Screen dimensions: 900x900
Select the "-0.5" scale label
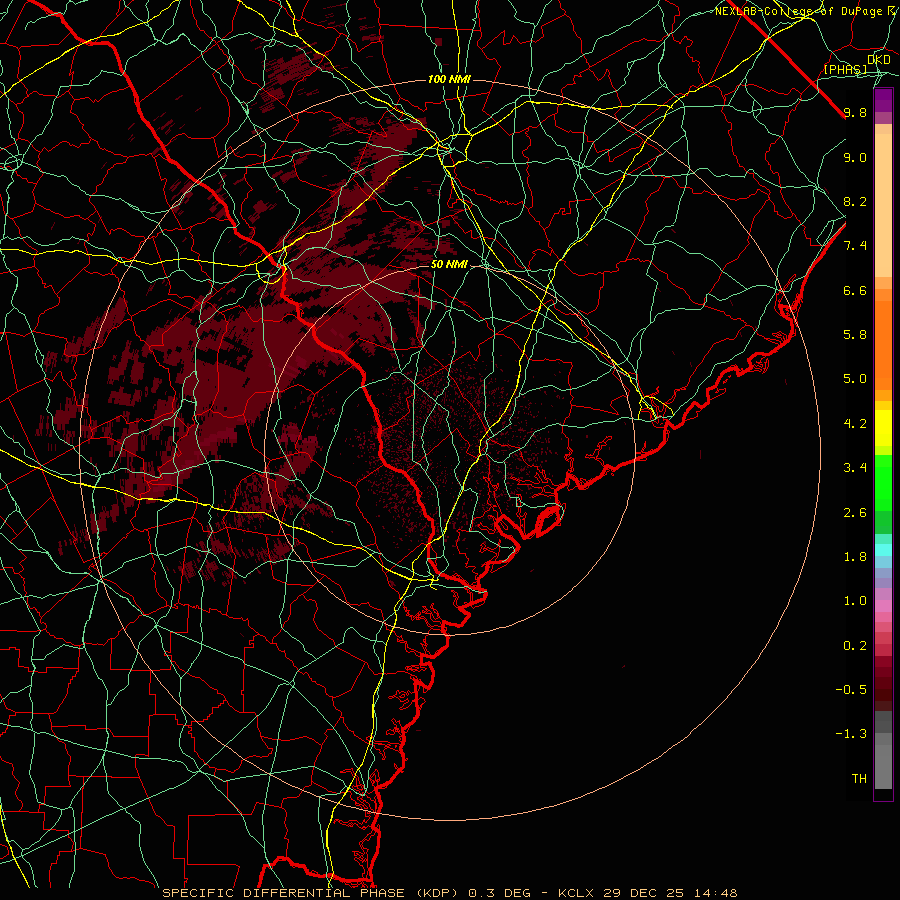pos(851,690)
